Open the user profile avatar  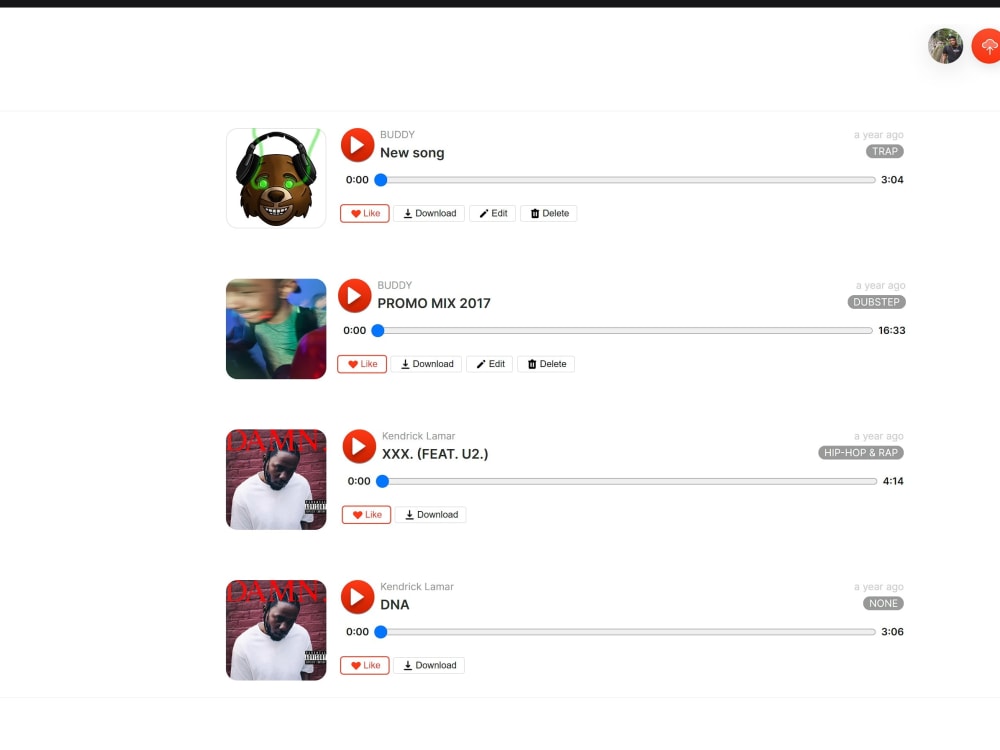pyautogui.click(x=945, y=46)
